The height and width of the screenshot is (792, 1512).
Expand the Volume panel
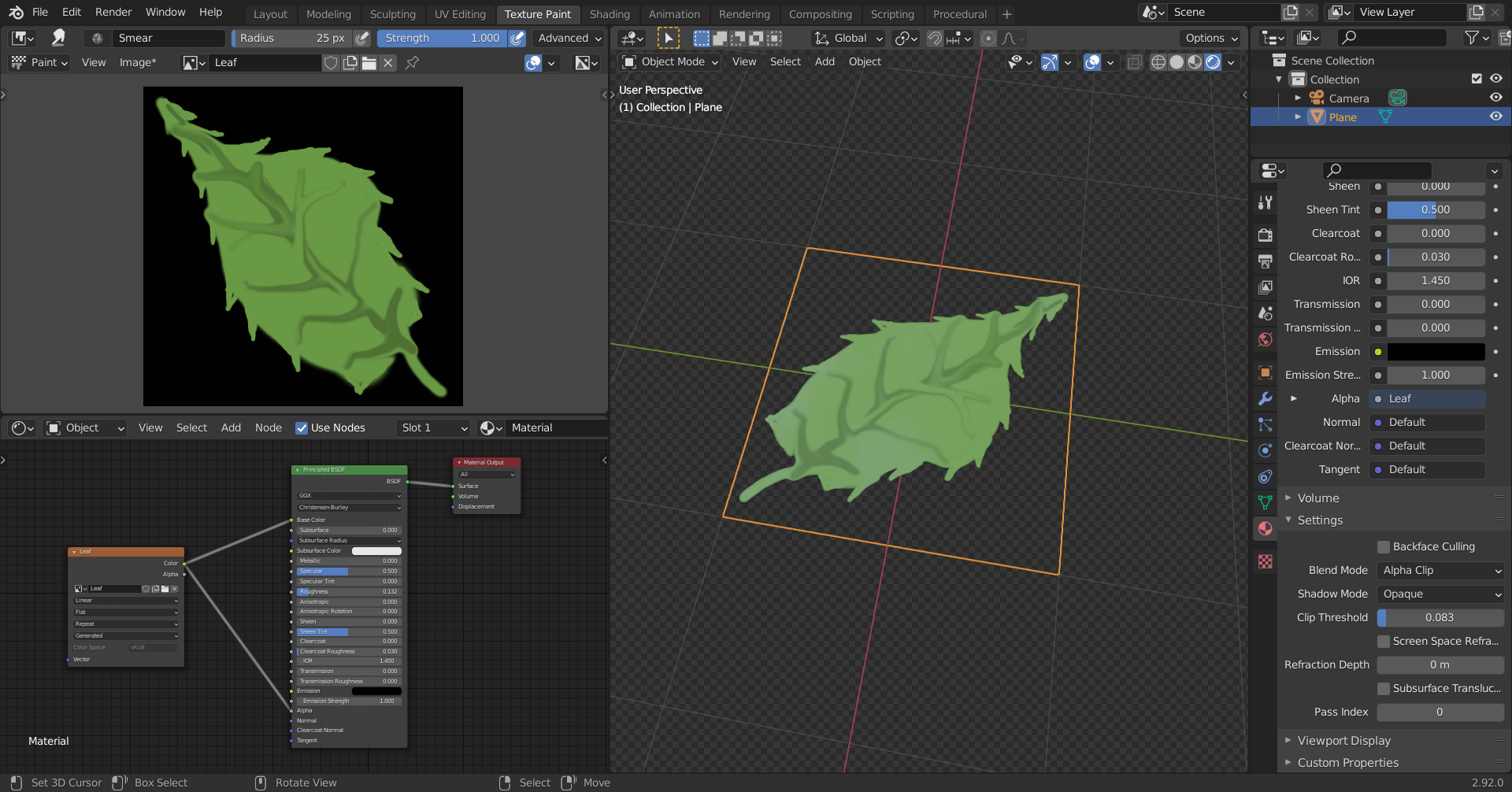tap(1318, 498)
